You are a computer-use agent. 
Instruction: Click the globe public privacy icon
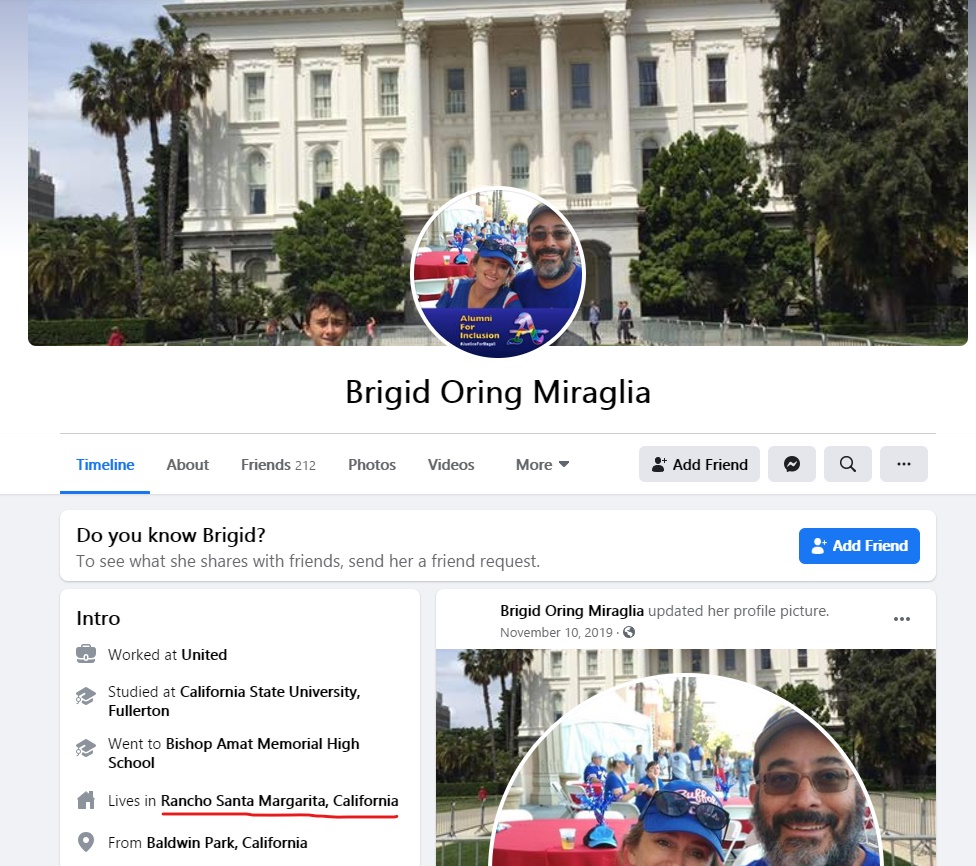click(x=629, y=633)
